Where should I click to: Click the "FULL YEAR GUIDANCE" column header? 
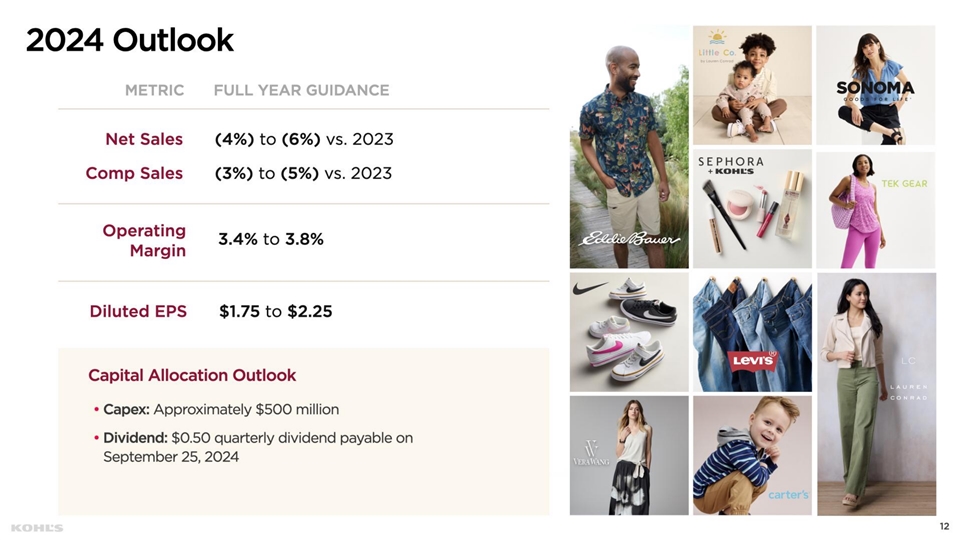point(301,90)
